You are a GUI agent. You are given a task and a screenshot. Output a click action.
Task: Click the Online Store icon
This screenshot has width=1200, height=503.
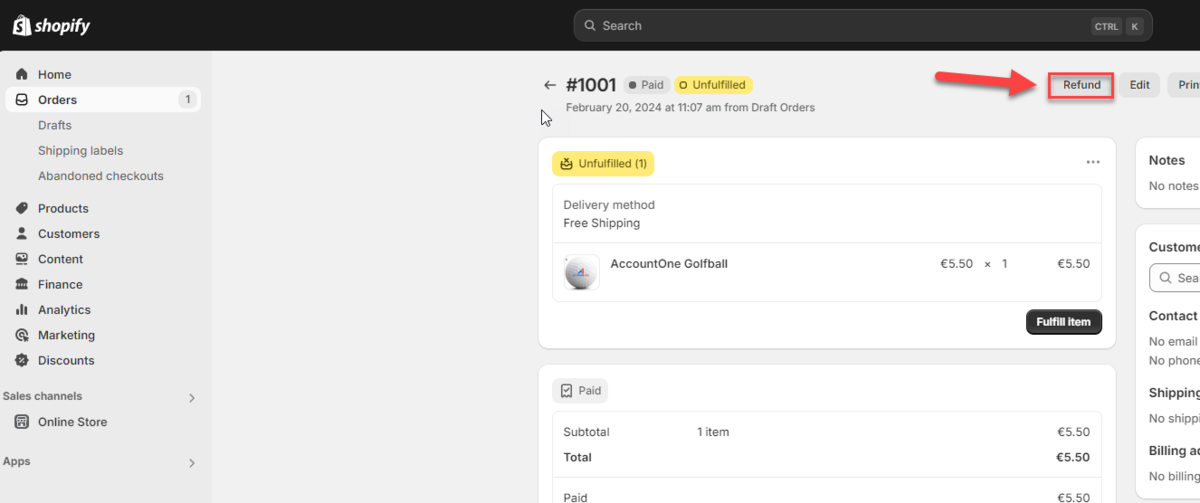click(22, 422)
